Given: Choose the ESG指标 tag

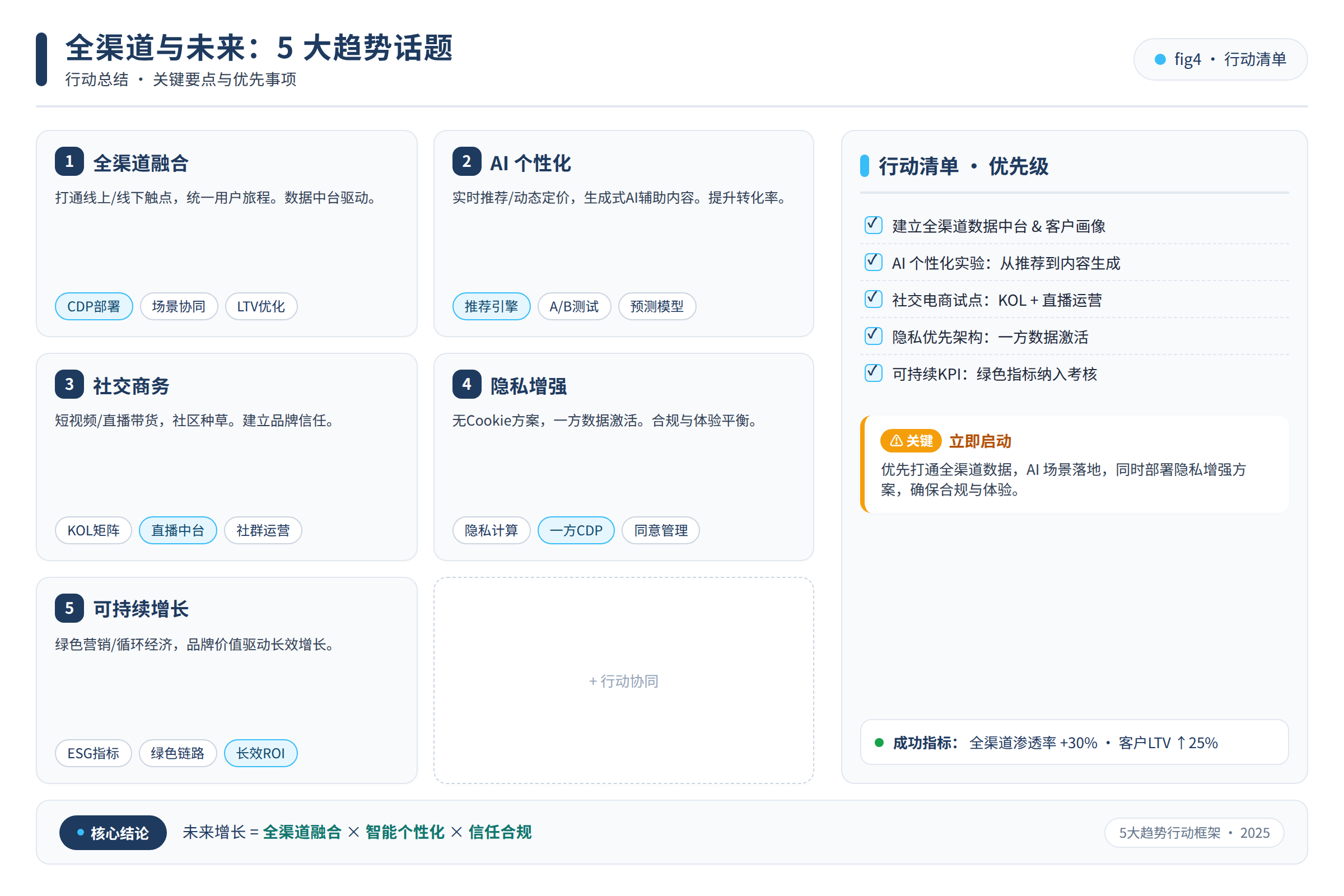Looking at the screenshot, I should coord(94,753).
